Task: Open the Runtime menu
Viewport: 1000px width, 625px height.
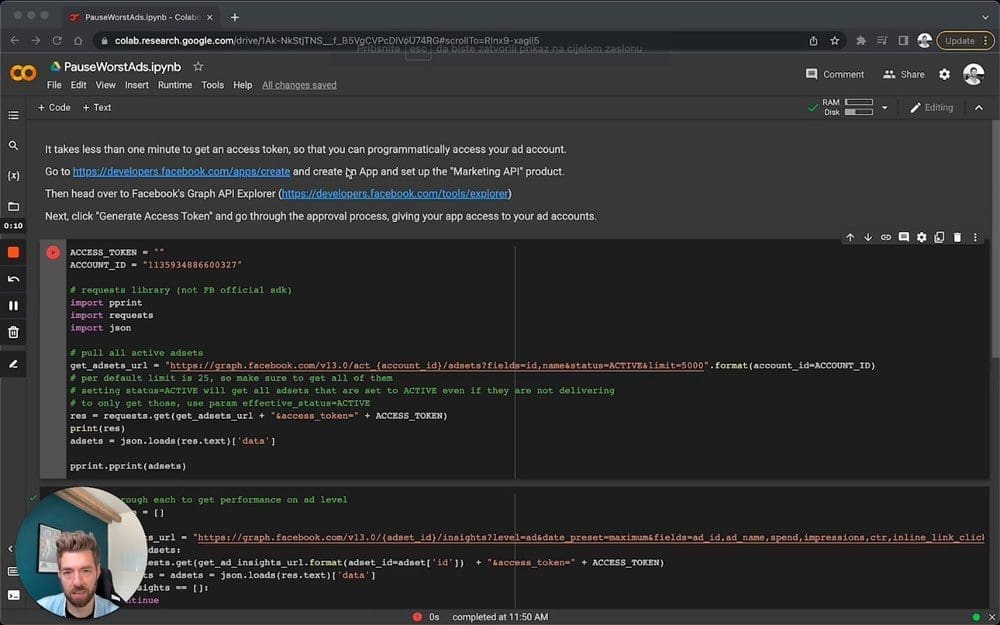Action: click(175, 86)
